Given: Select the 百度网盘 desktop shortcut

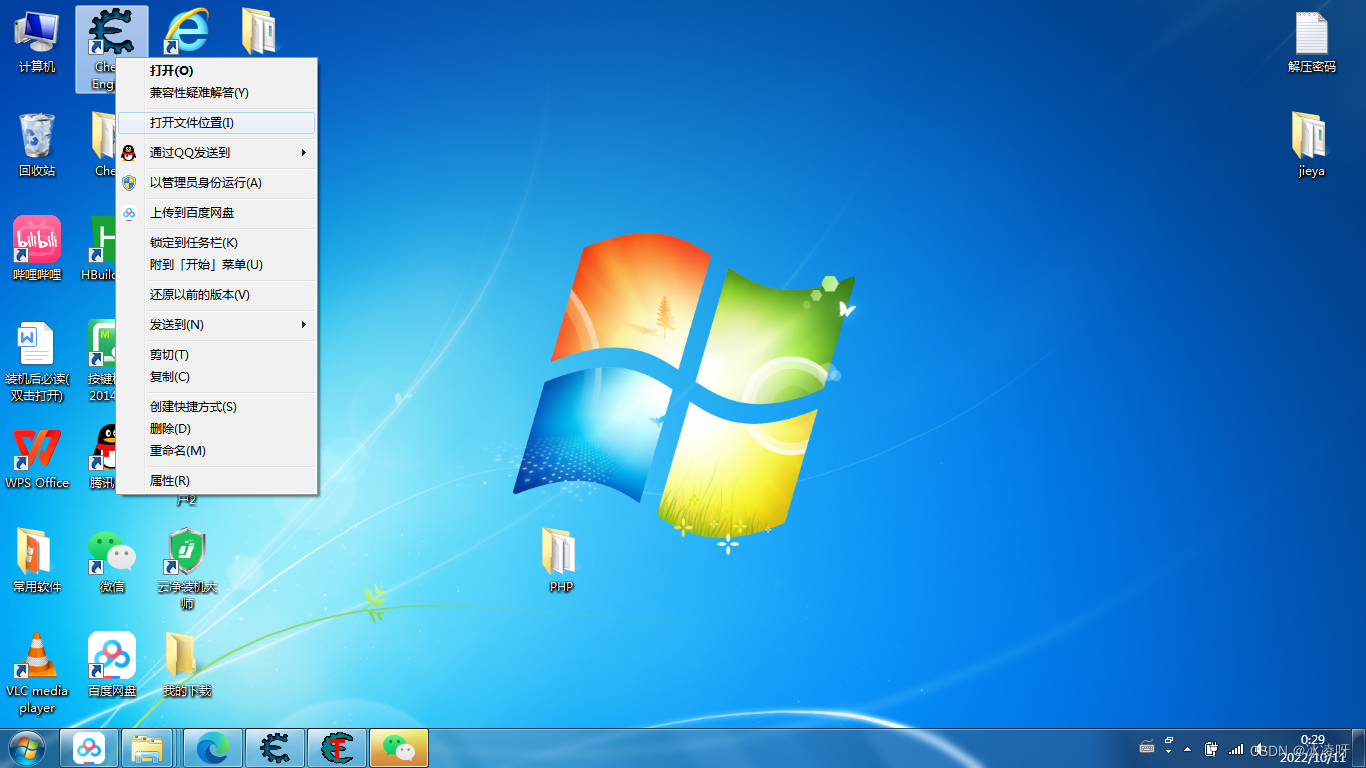Looking at the screenshot, I should [x=112, y=665].
